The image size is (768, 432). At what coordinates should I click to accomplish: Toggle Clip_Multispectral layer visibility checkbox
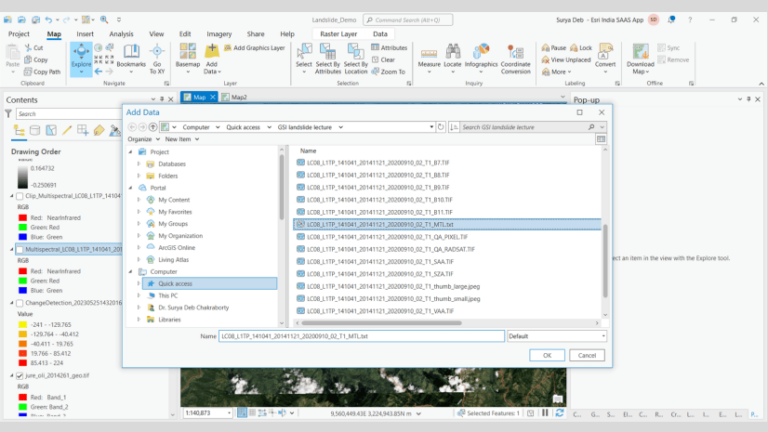point(20,196)
